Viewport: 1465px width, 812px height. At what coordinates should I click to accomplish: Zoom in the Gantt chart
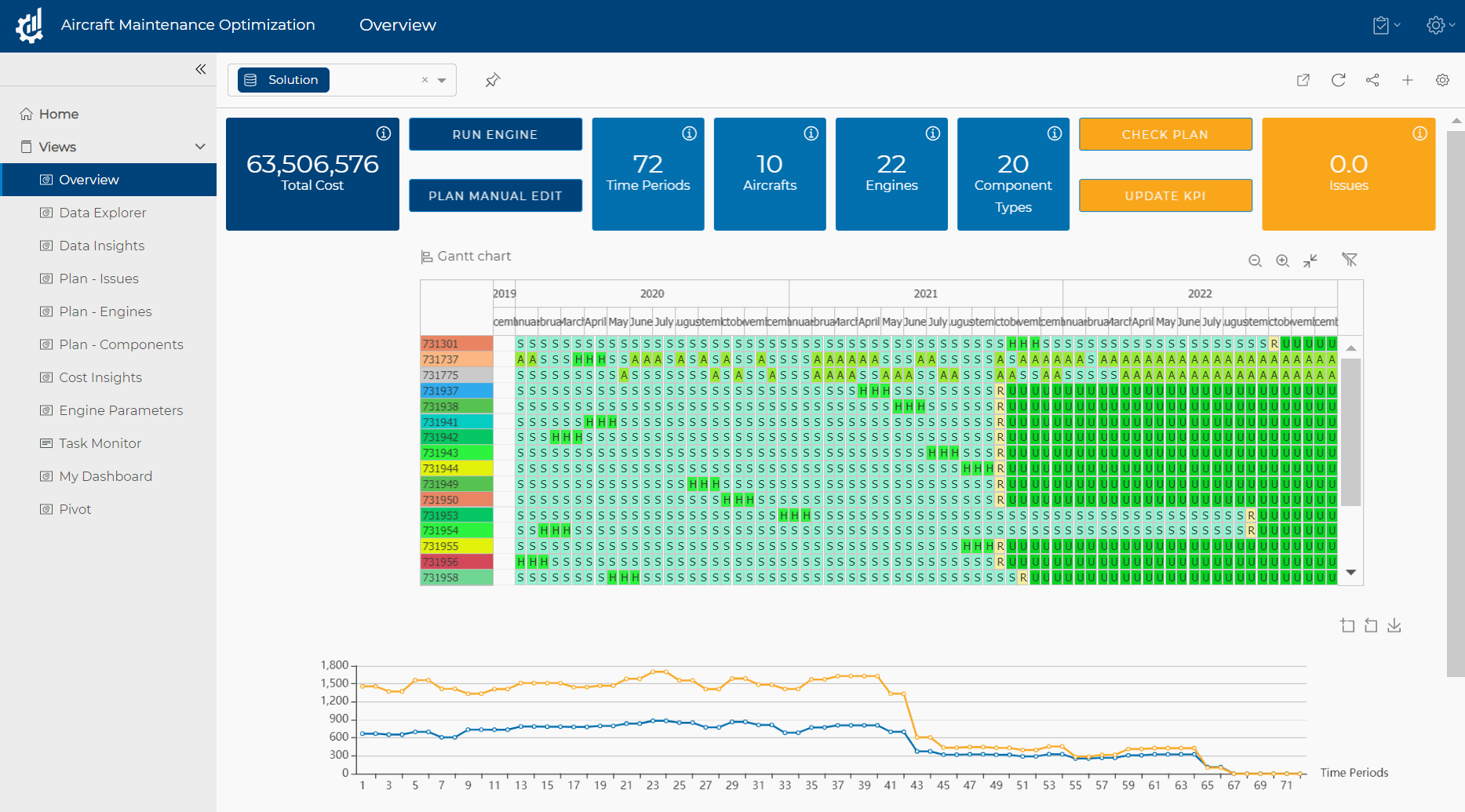1282,260
